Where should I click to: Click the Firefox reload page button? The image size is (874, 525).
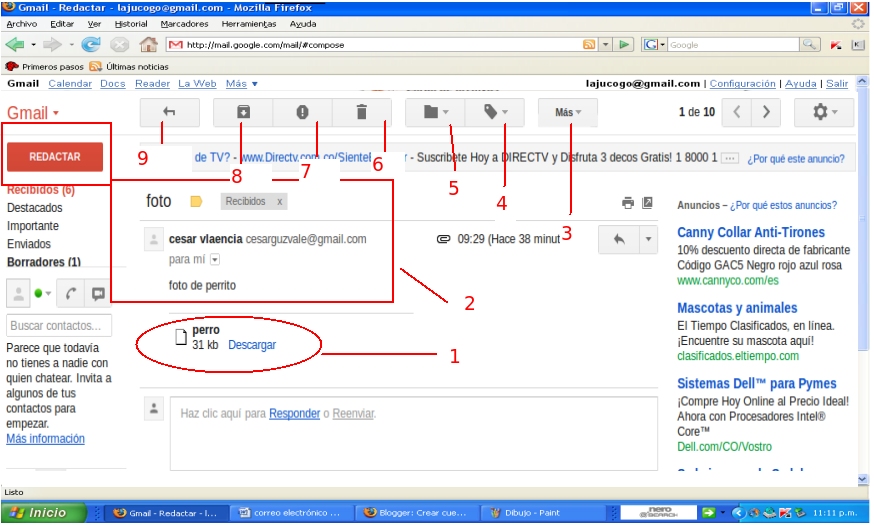pos(91,45)
